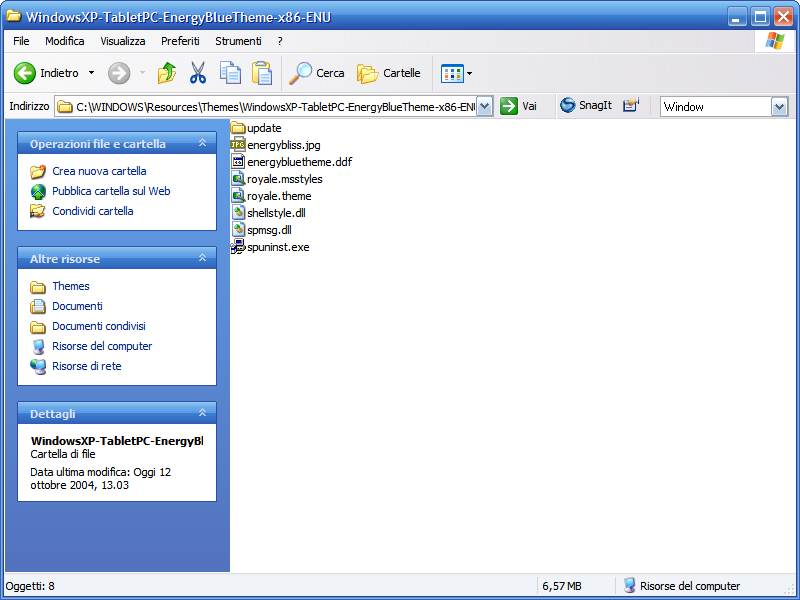
Task: Click the Risorse del computer status bar zone
Action: [682, 586]
